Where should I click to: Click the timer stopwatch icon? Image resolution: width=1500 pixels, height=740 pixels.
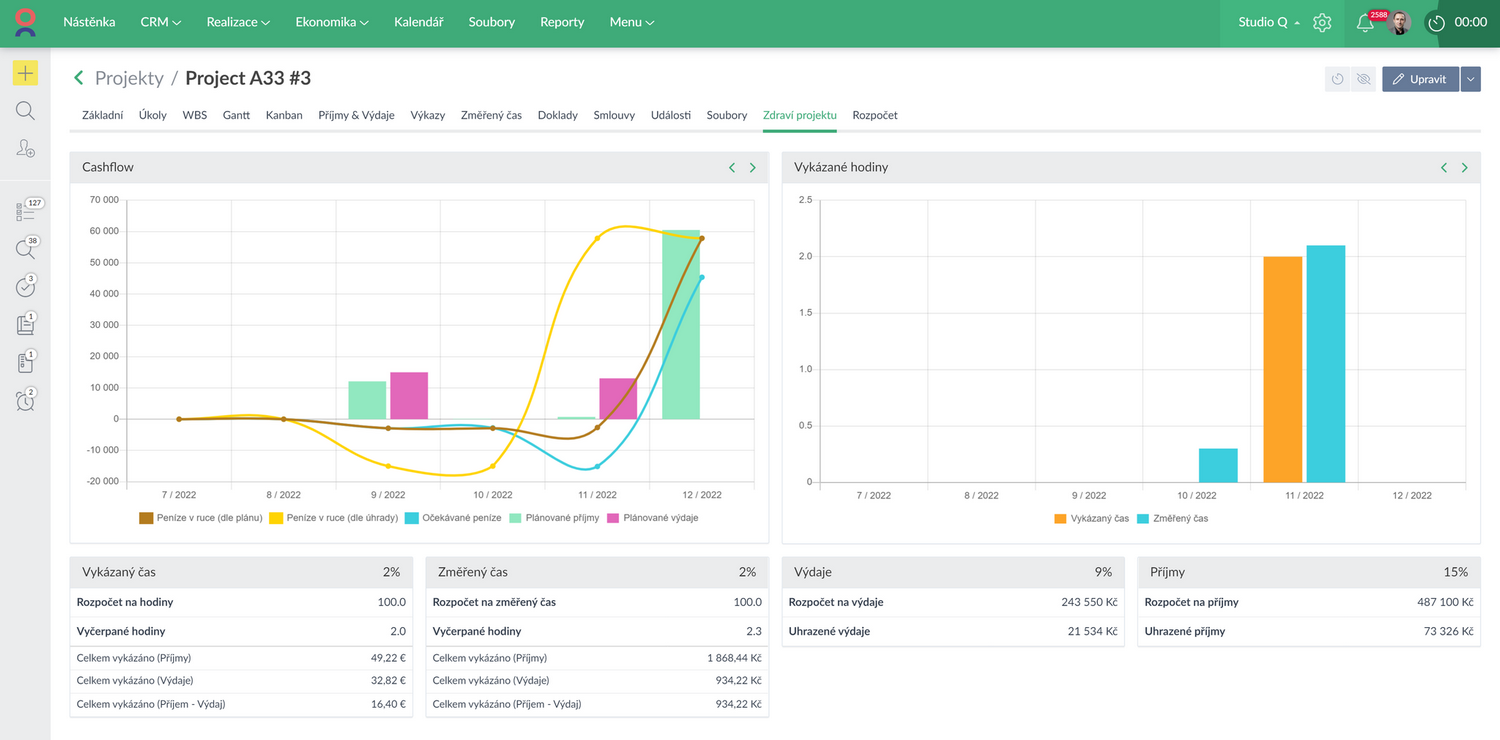[1437, 23]
